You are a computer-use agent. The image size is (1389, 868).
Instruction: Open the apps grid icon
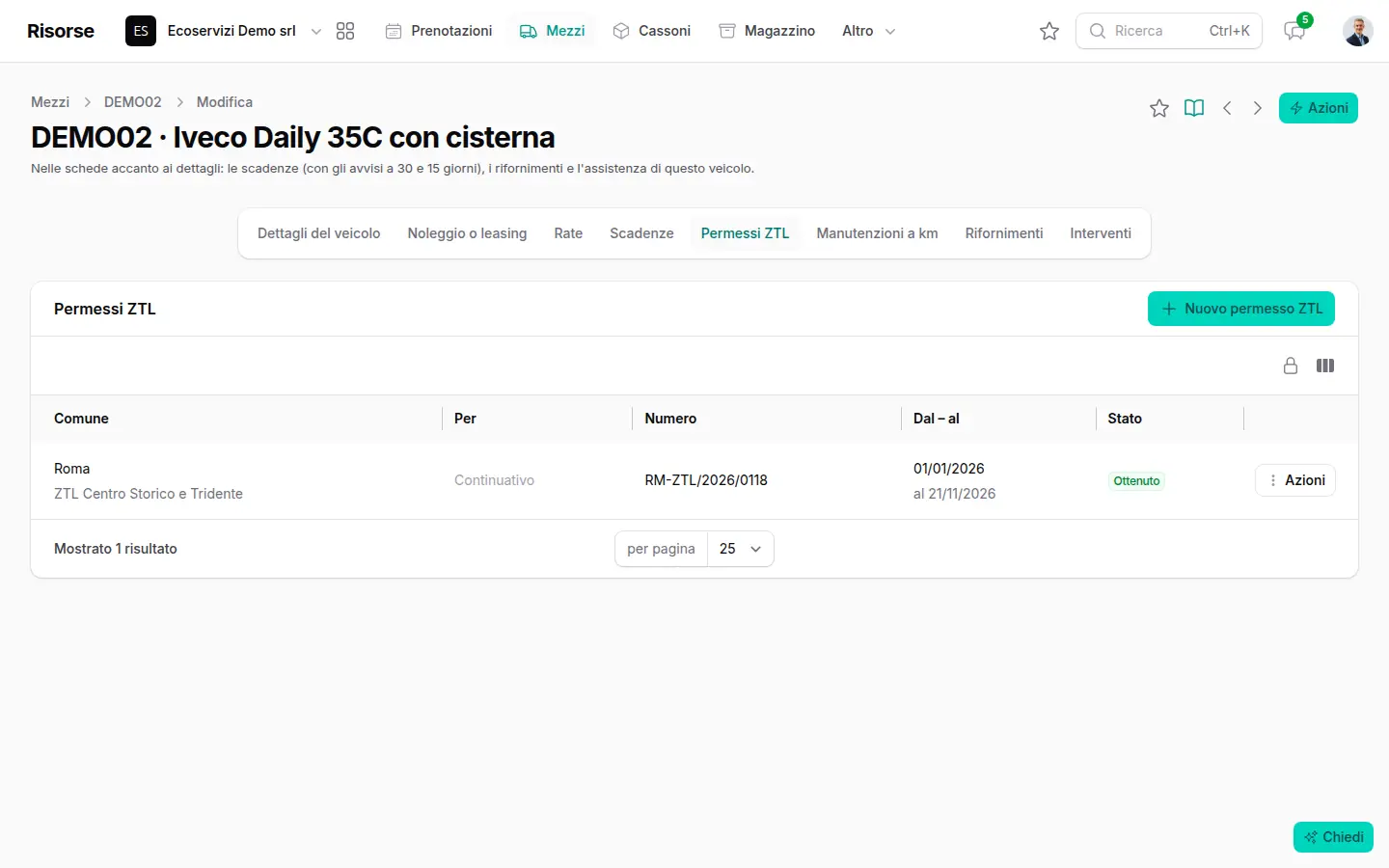(345, 31)
